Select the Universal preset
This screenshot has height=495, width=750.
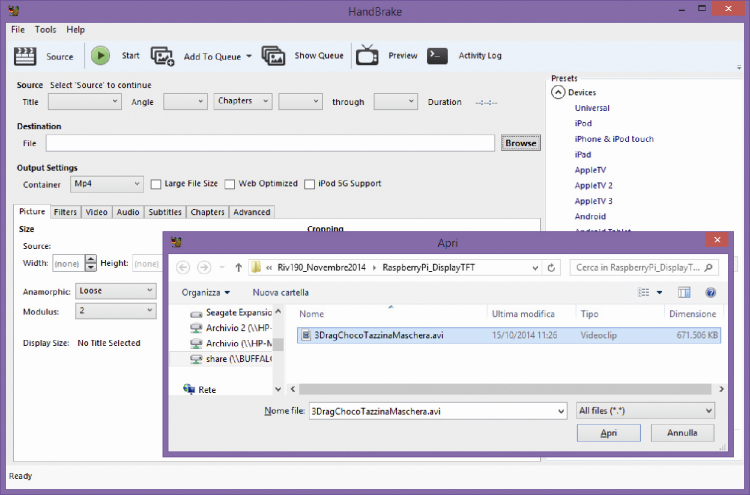pos(592,108)
